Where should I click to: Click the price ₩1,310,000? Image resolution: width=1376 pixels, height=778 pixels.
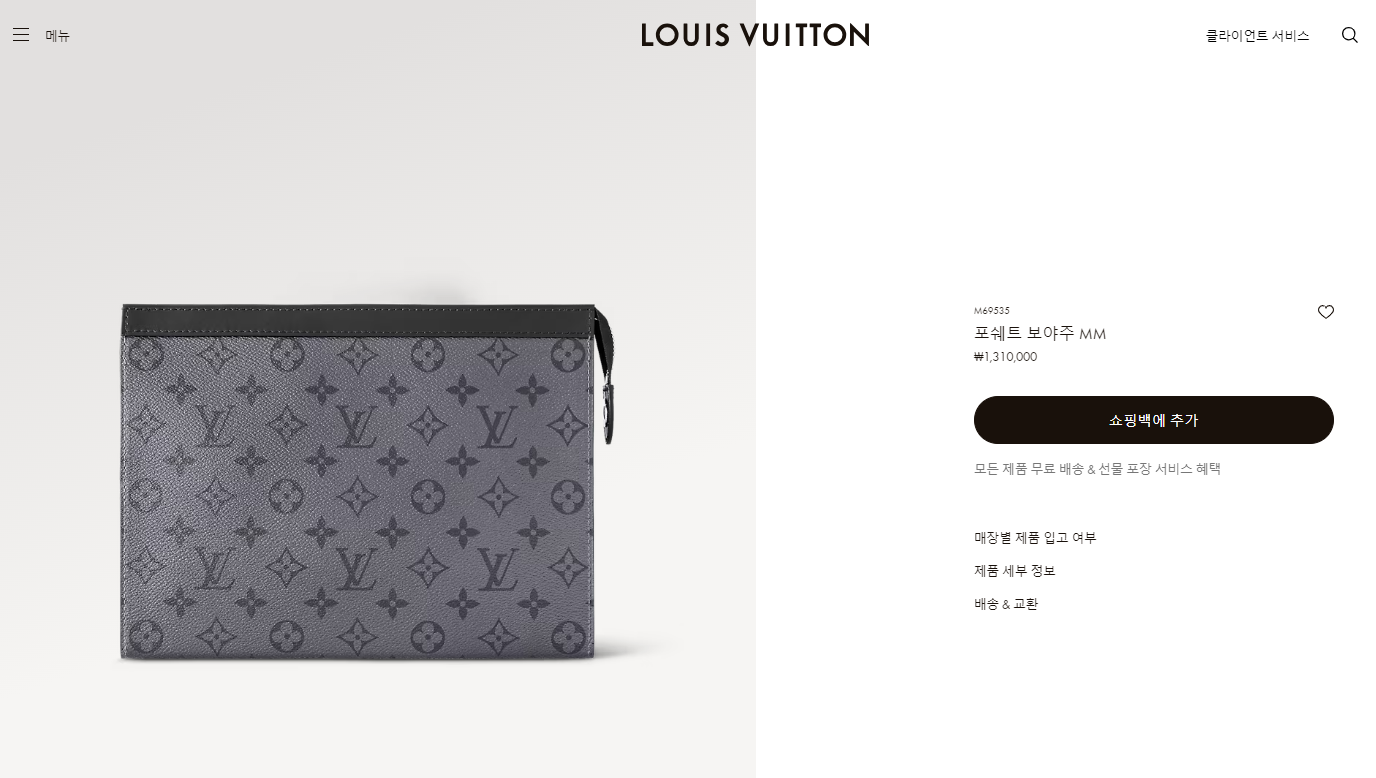pos(1005,357)
